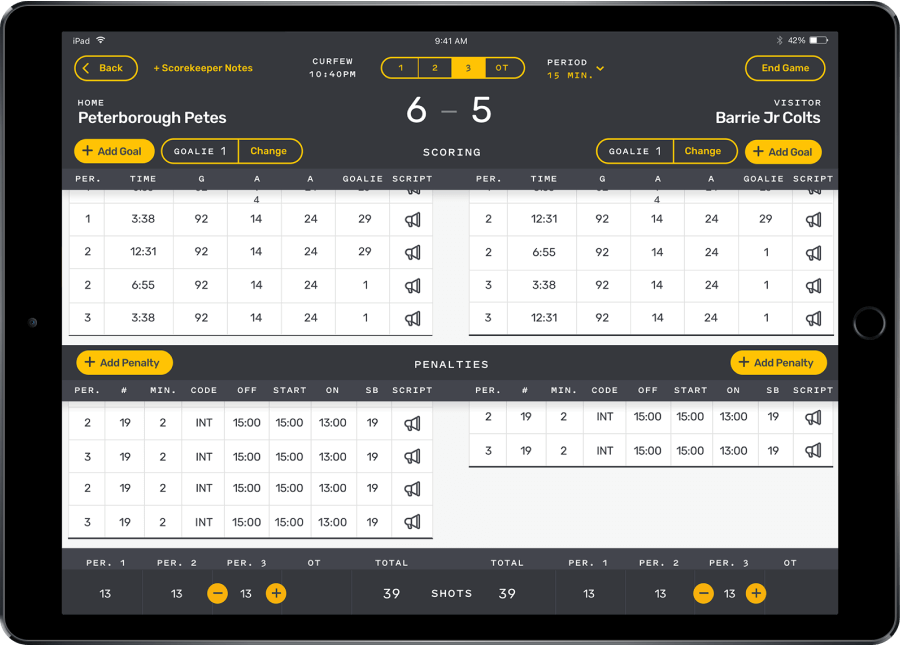This screenshot has height=645, width=900.
Task: Play the announcement for home team's 3:38 period 1 goal
Action: (412, 218)
